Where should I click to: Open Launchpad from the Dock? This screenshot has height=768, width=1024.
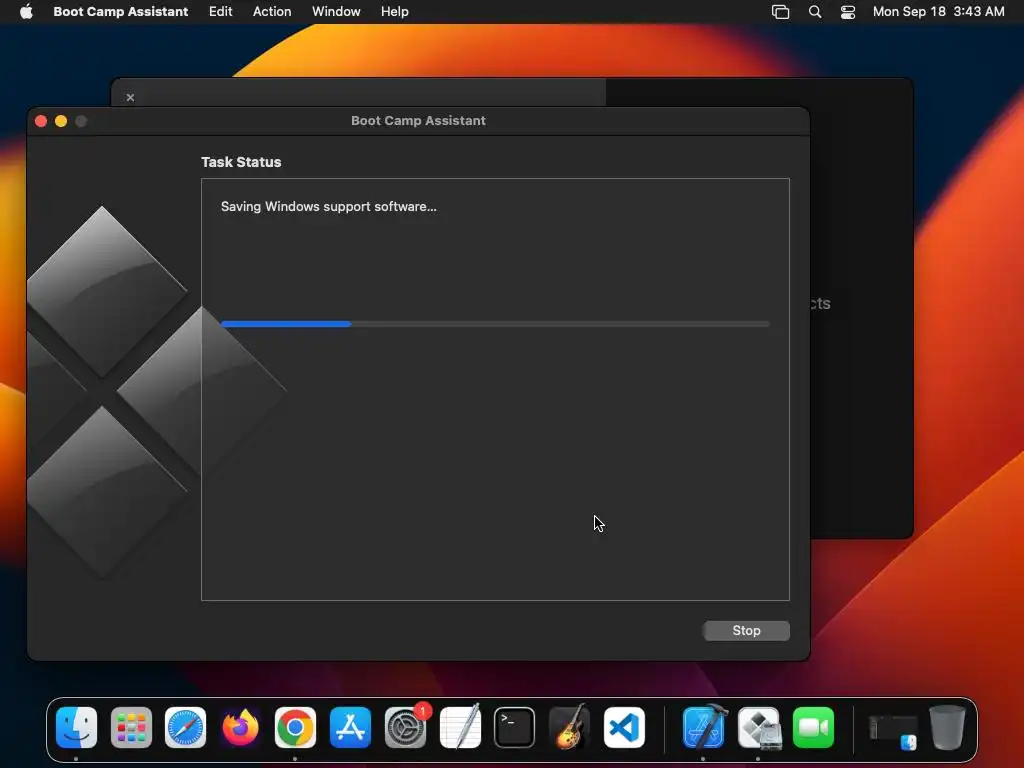(131, 727)
